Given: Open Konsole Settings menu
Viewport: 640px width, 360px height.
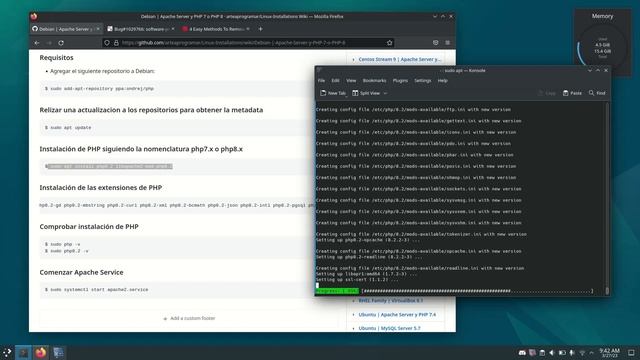Looking at the screenshot, I should [x=423, y=81].
